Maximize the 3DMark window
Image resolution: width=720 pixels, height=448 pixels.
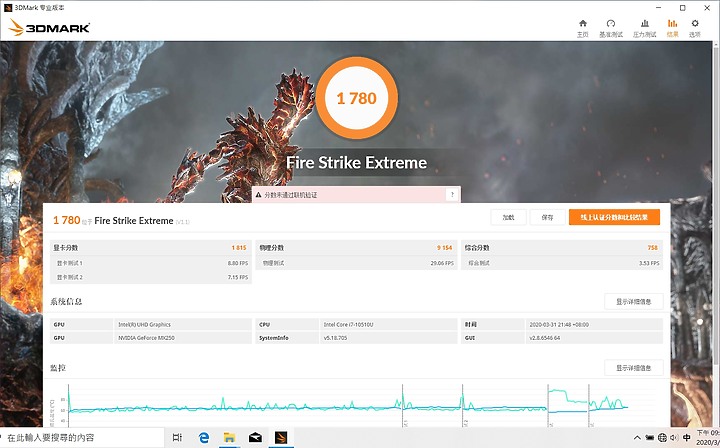683,8
